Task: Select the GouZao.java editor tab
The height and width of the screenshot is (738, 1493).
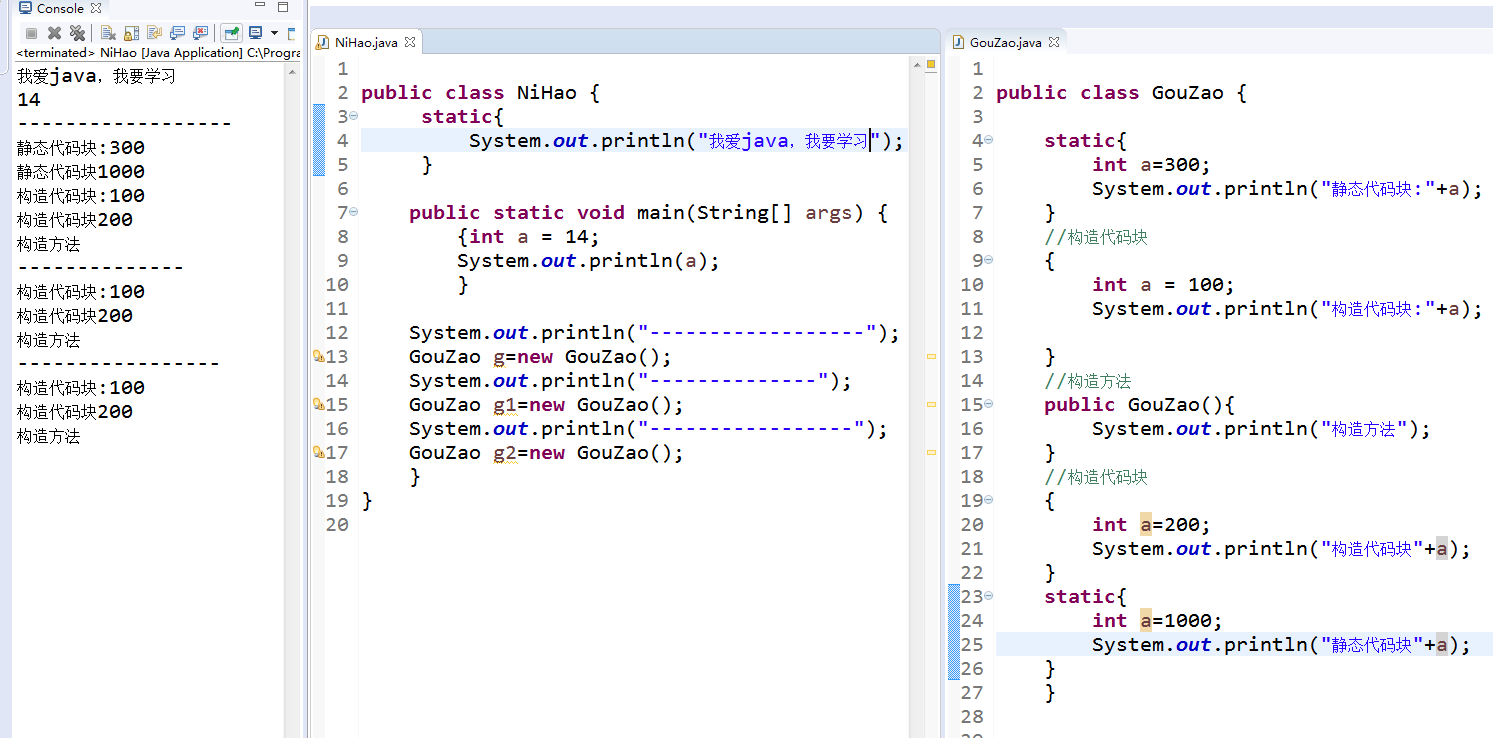Action: coord(1004,42)
